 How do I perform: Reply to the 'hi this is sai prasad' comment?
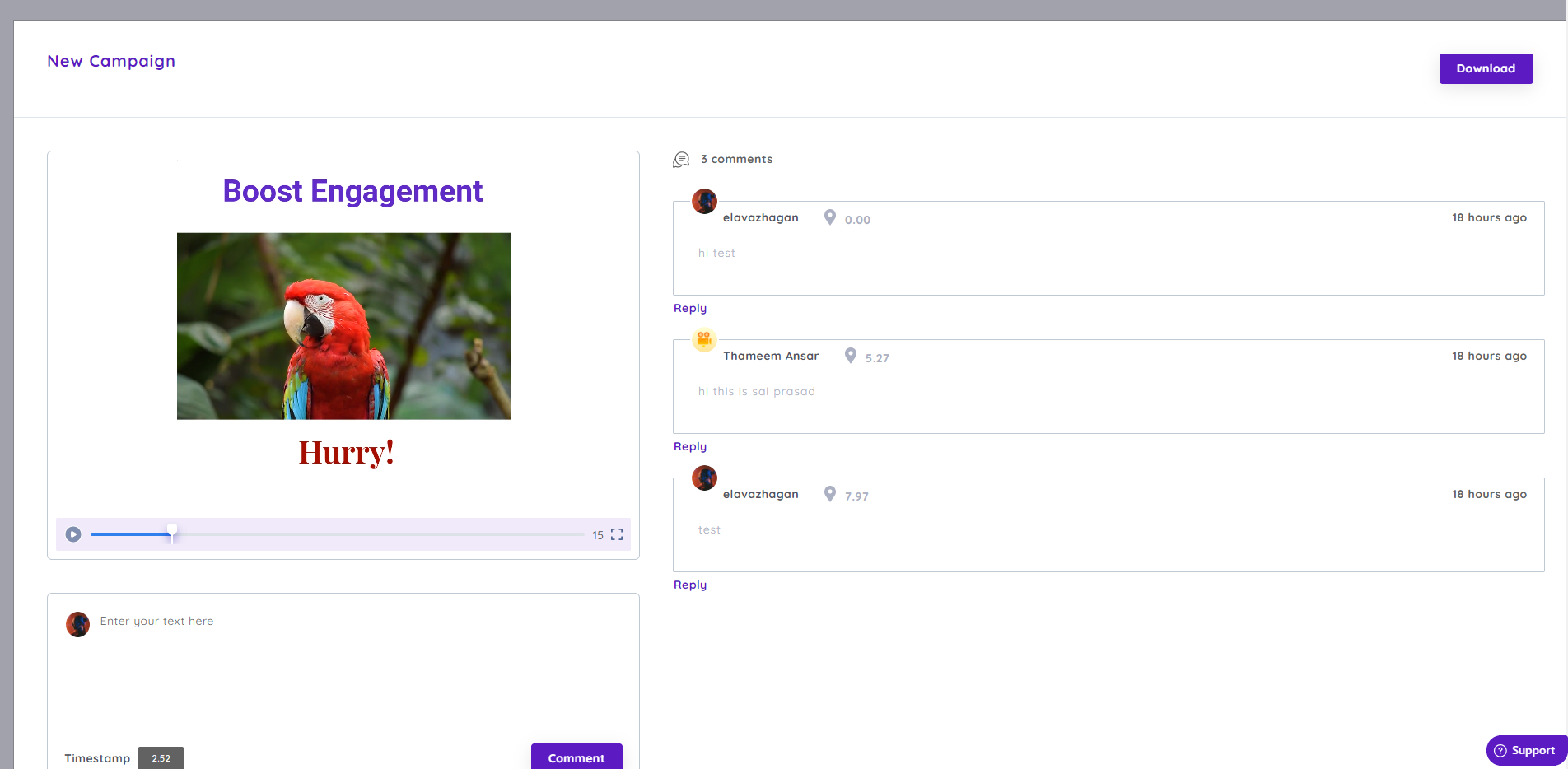click(690, 446)
